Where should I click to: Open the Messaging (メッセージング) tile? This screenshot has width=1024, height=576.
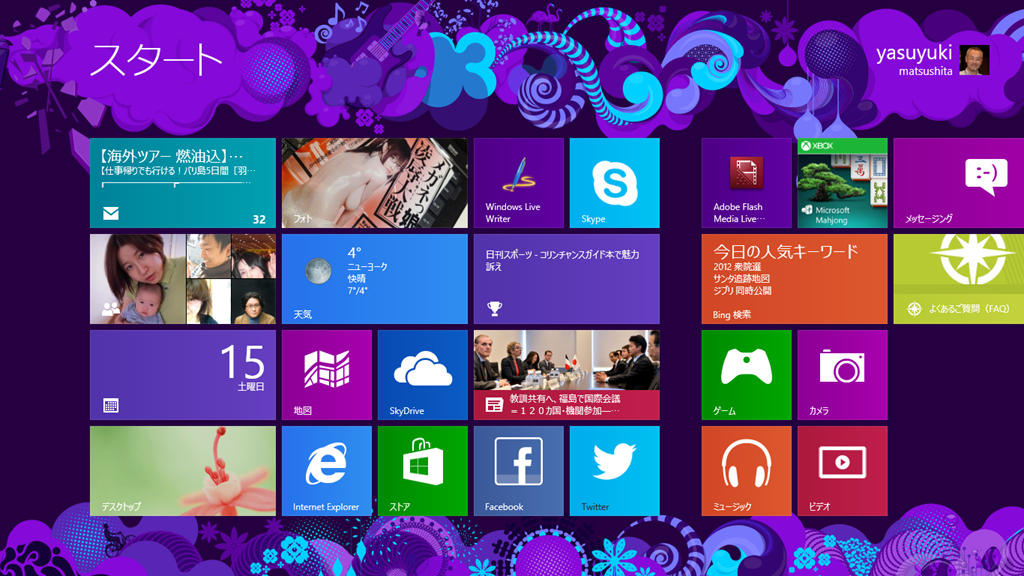(x=959, y=183)
